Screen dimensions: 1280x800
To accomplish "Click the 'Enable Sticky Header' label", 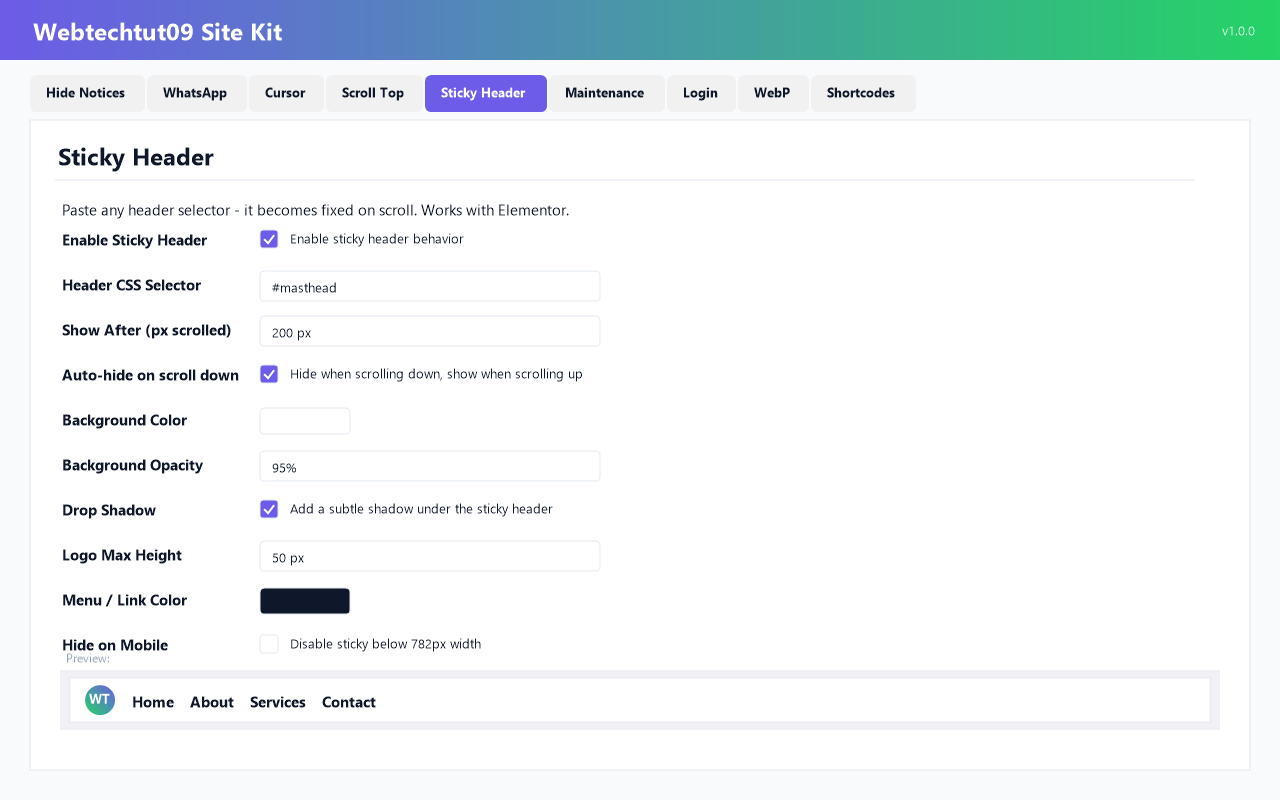I will pos(135,240).
